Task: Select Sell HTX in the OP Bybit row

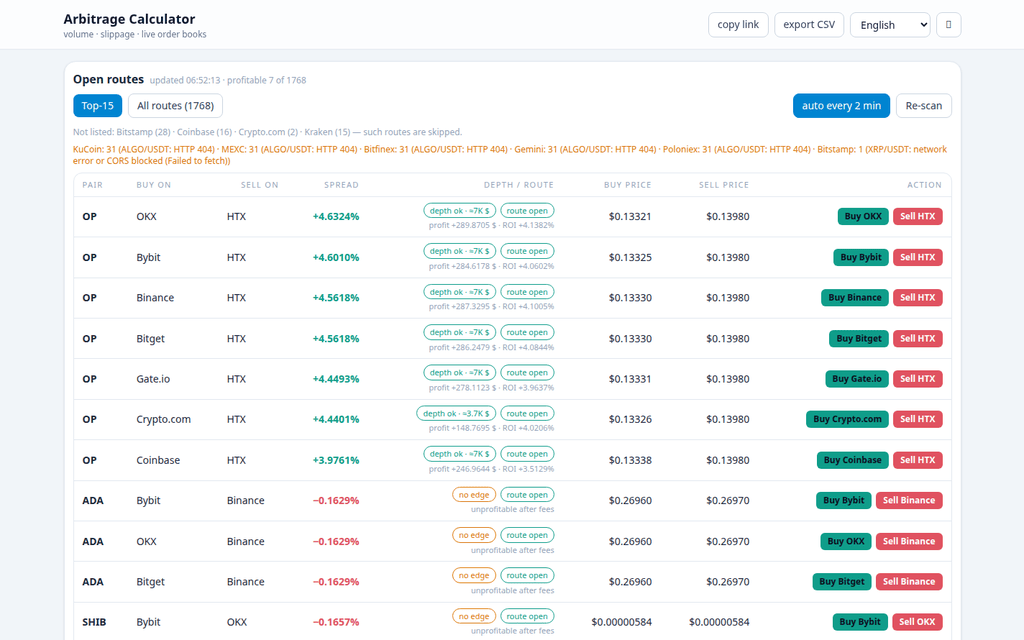Action: point(918,257)
